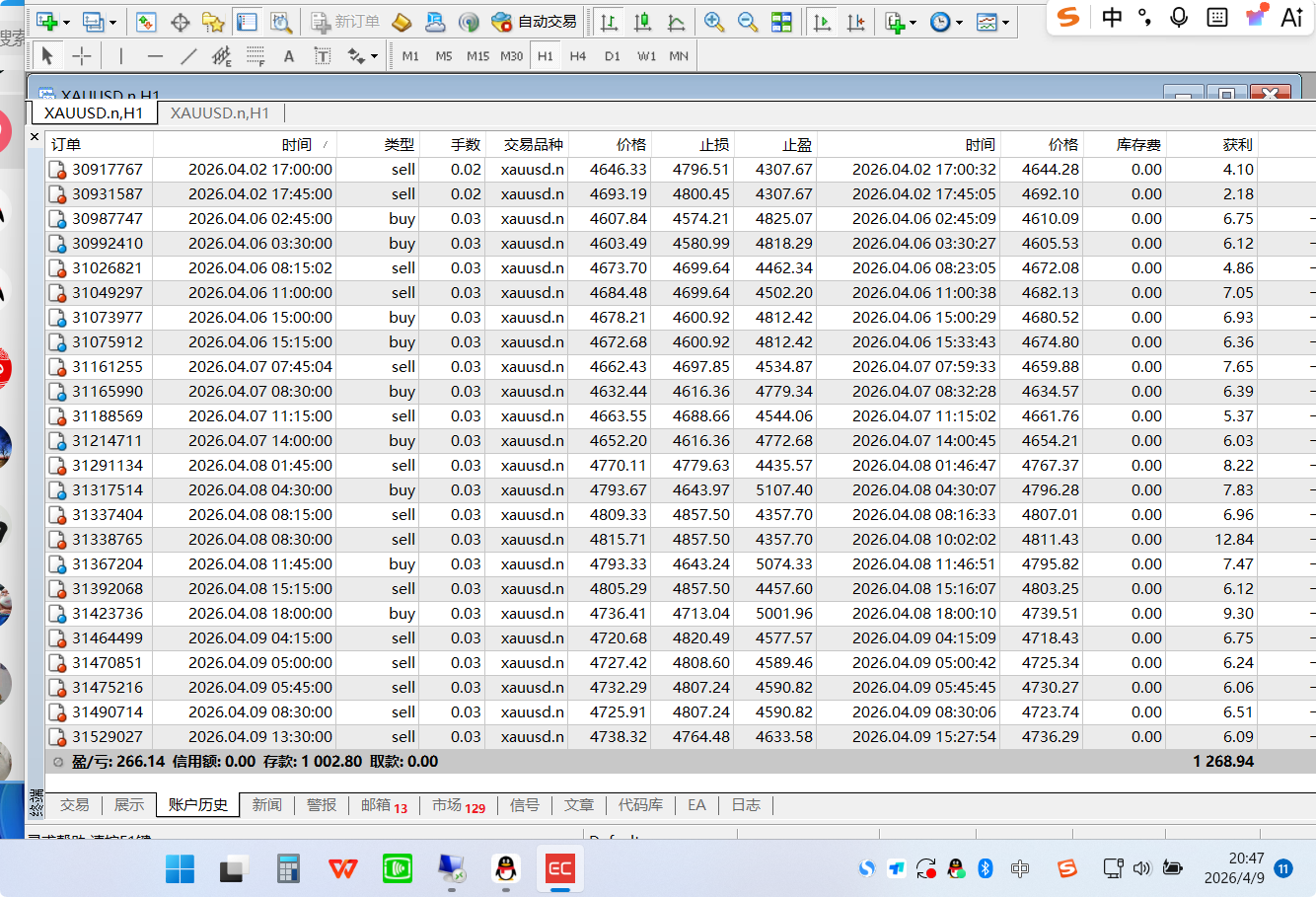
Task: Open the arrows and shapes dropdown
Action: click(362, 56)
